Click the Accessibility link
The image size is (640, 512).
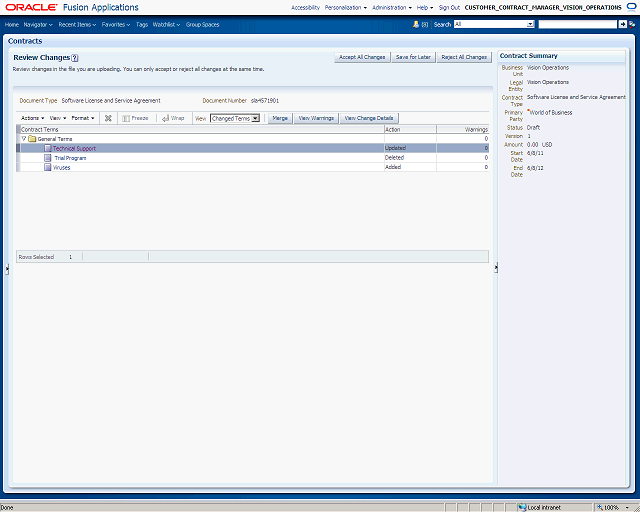[x=305, y=7]
